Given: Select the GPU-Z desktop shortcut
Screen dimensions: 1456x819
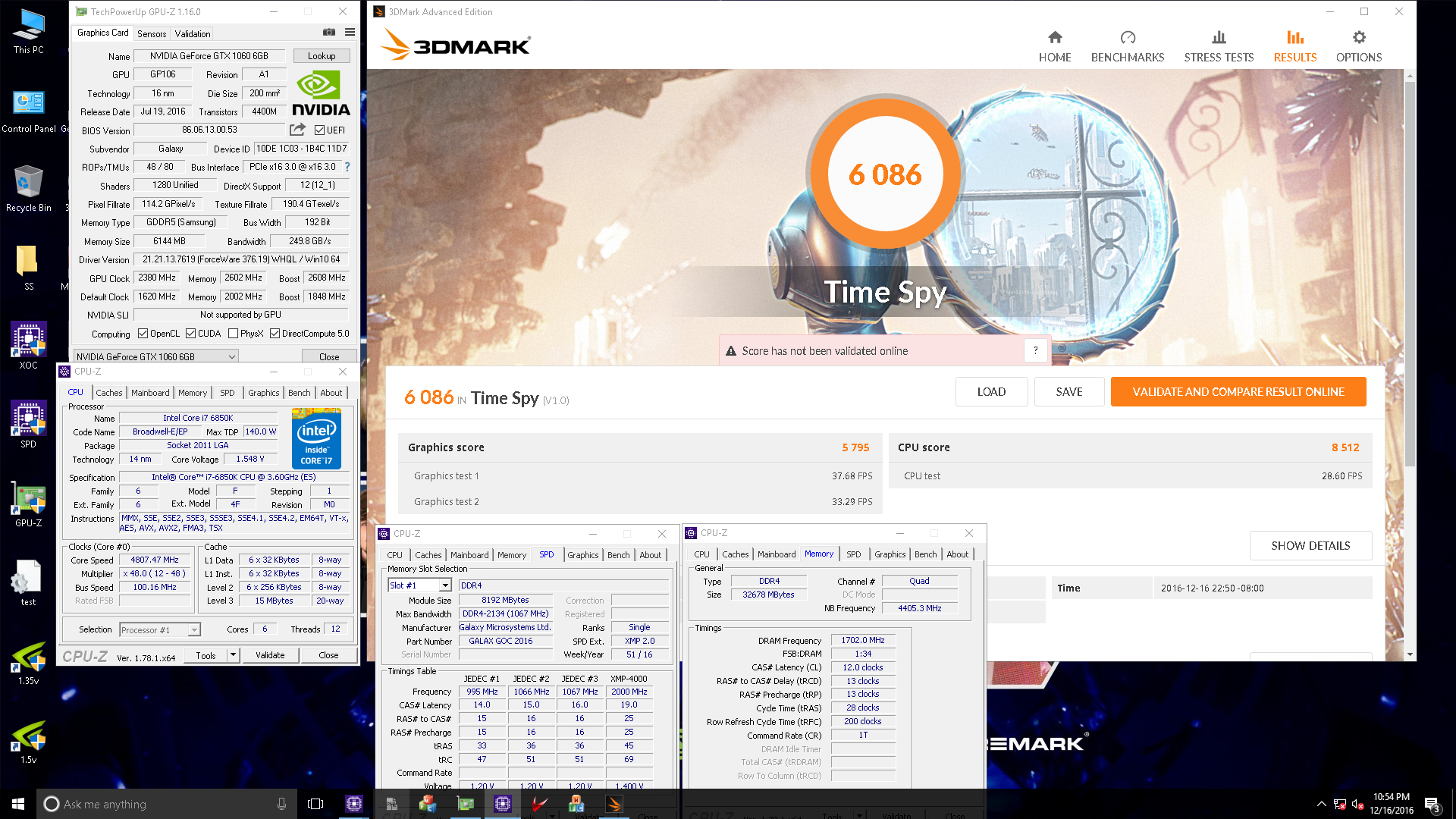Looking at the screenshot, I should pos(29,504).
